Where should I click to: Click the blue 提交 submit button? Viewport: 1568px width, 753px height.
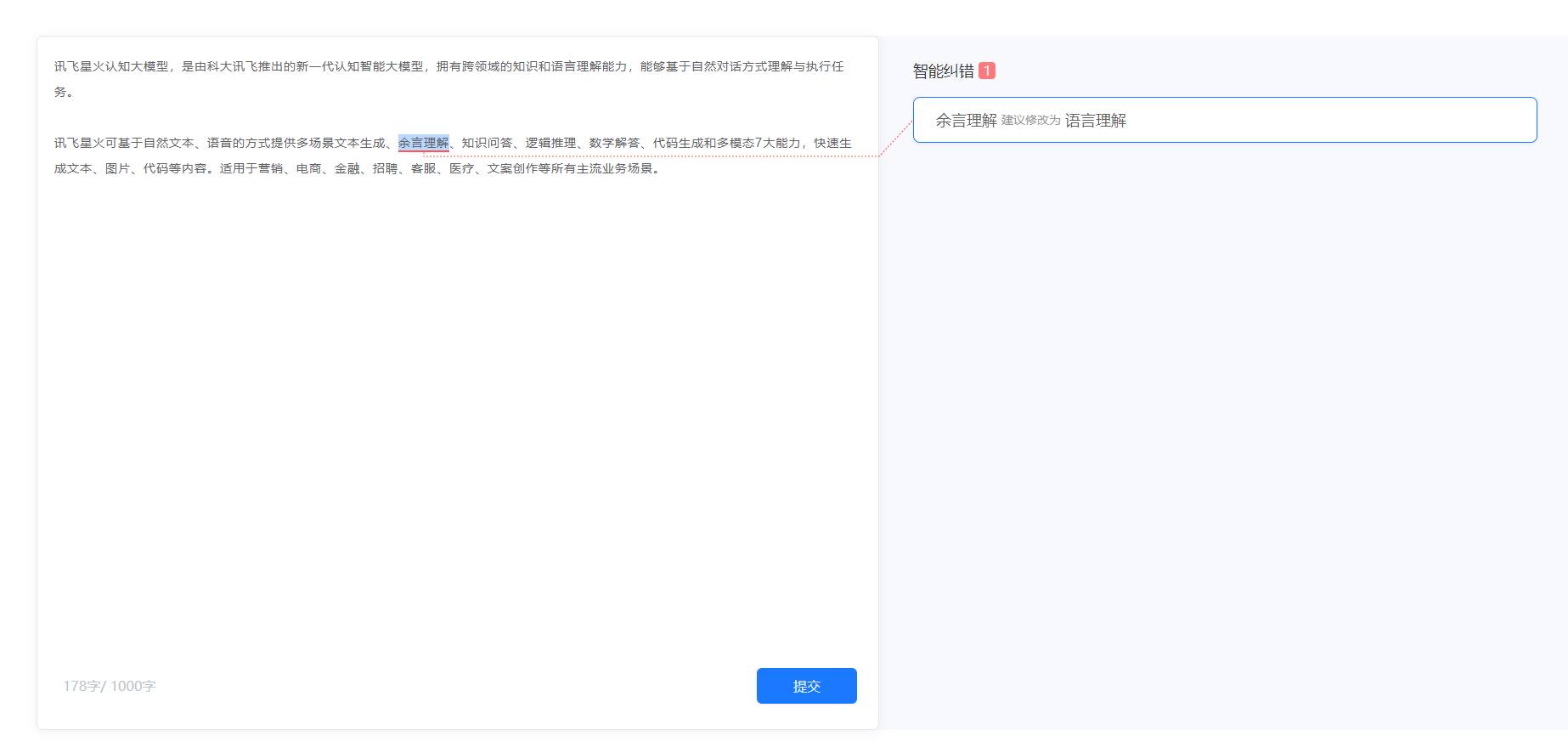tap(806, 686)
